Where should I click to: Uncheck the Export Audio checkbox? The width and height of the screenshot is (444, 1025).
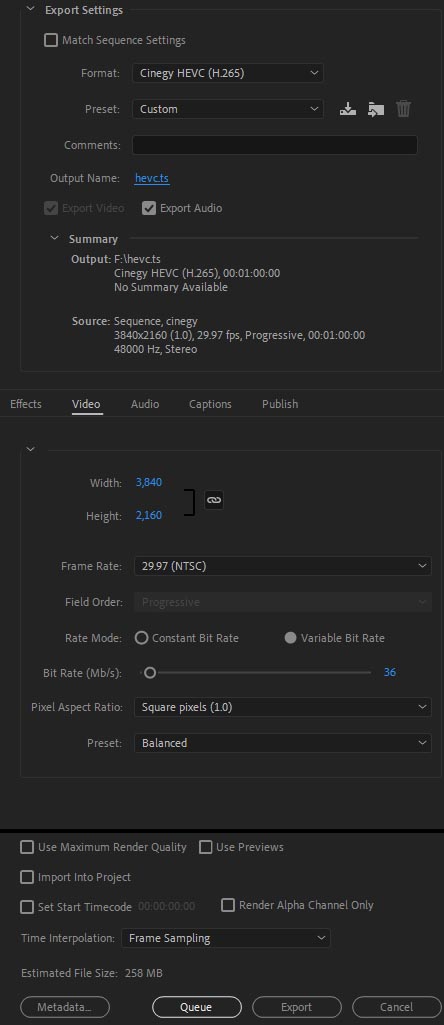tap(149, 209)
